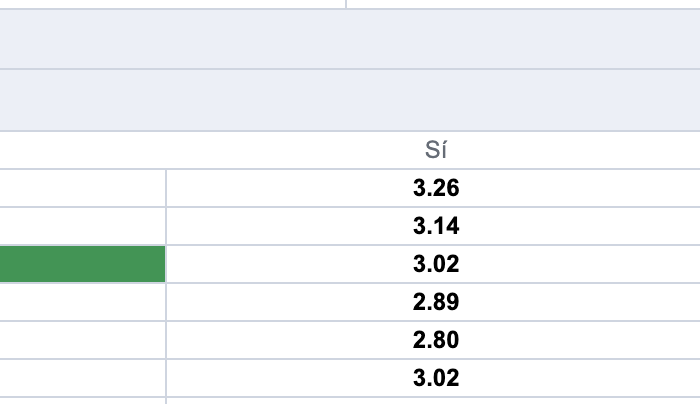The image size is (700, 404).
Task: Select the empty cell left of 3.26
Action: 82,188
